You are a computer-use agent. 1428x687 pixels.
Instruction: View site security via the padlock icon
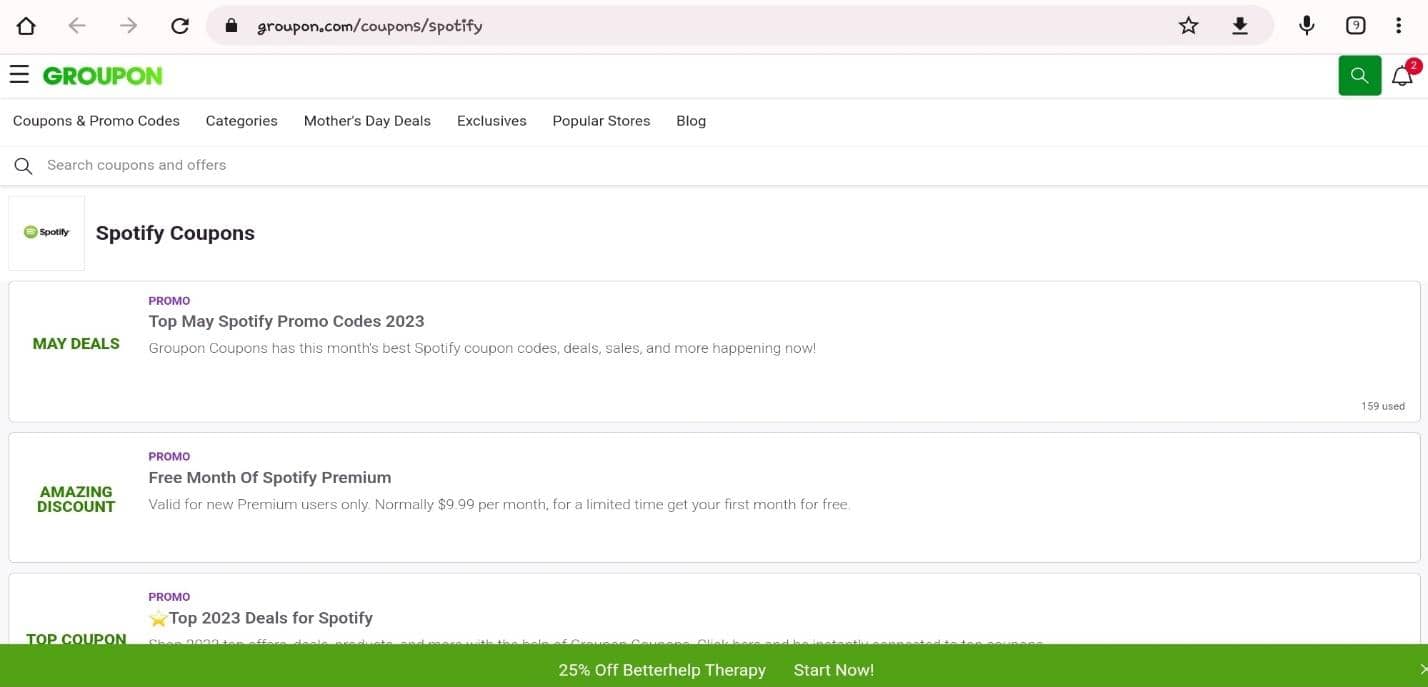point(231,25)
